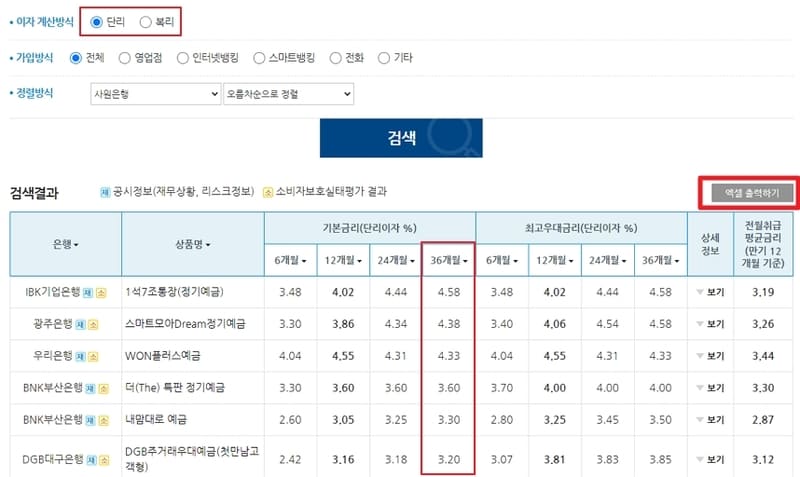Screen dimensions: 800x477
Task: Click the 공시정보 legend blue icon
Action: [x=105, y=192]
